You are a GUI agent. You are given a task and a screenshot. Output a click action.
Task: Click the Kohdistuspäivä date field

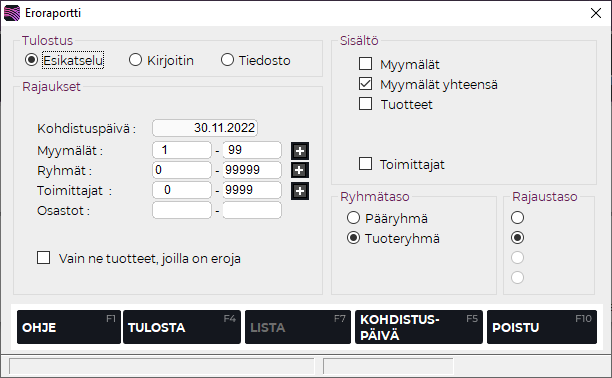[x=205, y=128]
